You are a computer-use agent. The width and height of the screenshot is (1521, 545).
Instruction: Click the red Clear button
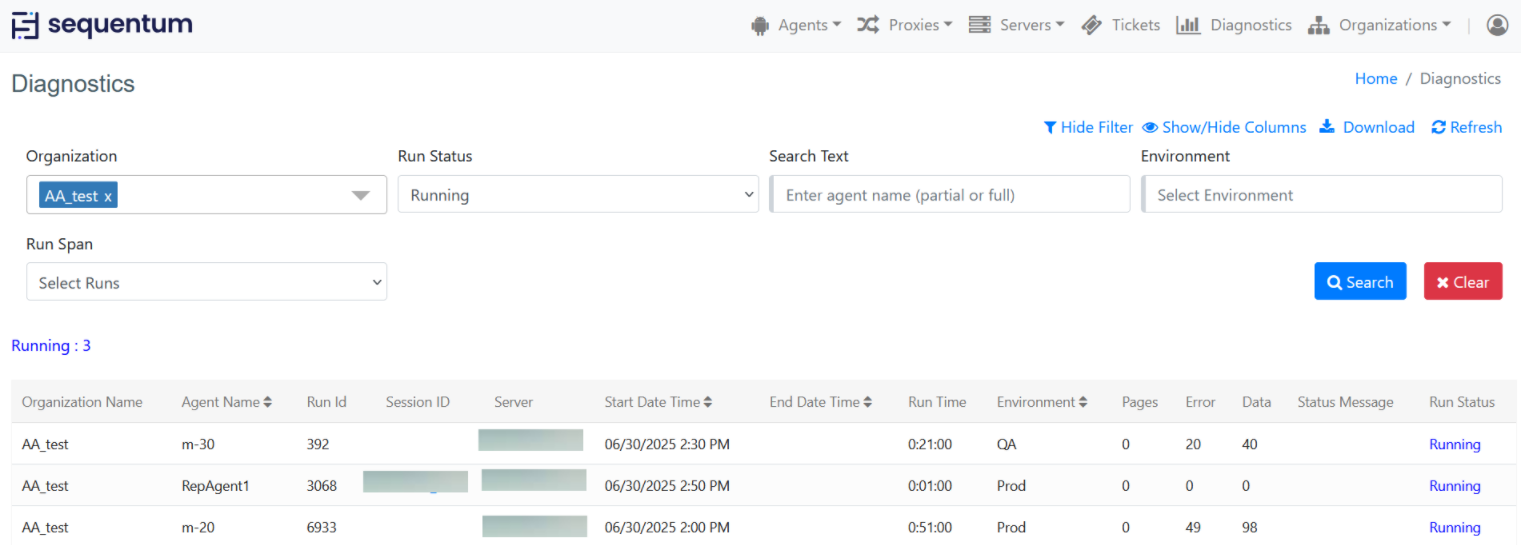click(x=1462, y=282)
